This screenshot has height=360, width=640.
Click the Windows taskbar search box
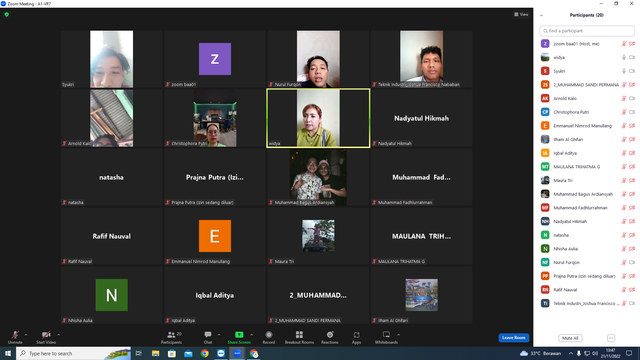coord(73,353)
